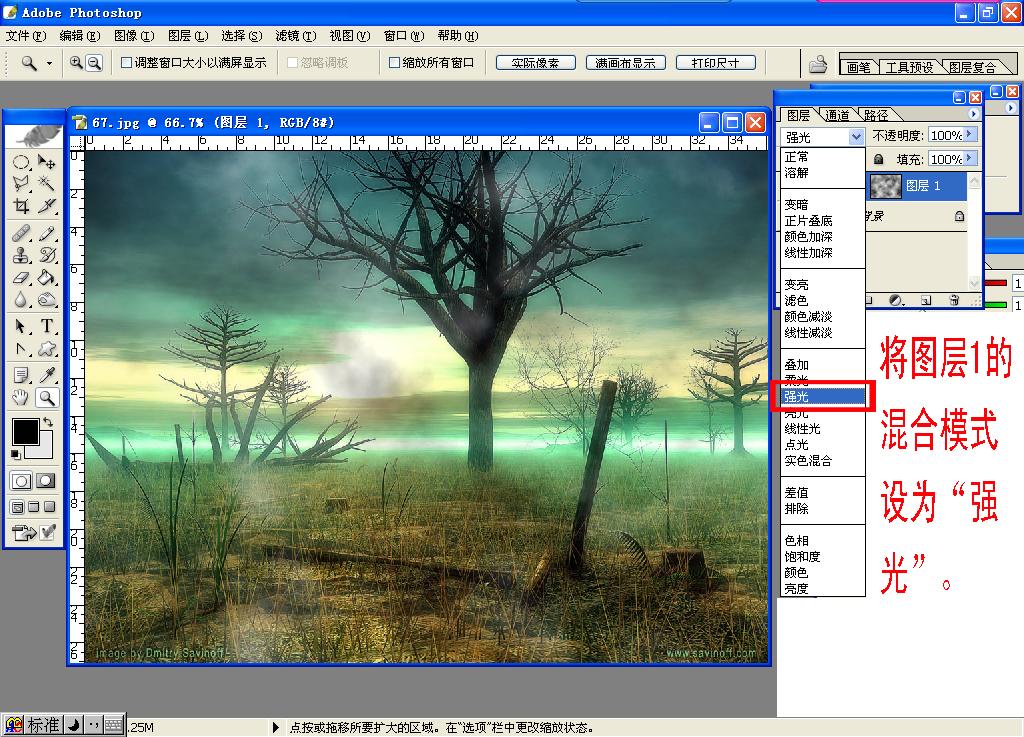Select the Zoom tool in toolbox
Image resolution: width=1024 pixels, height=737 pixels.
tap(46, 397)
